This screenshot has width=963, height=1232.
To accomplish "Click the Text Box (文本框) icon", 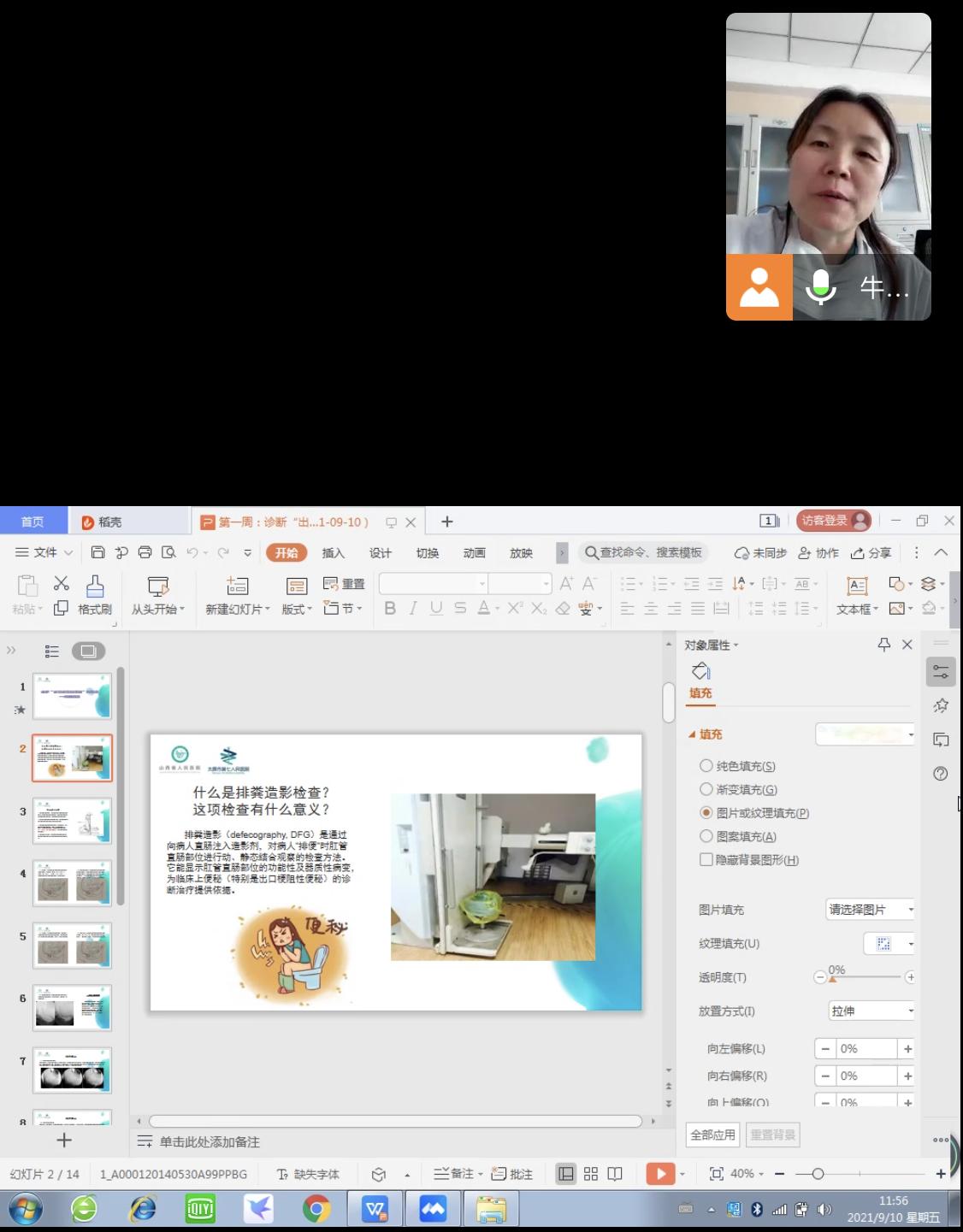I will 856,587.
